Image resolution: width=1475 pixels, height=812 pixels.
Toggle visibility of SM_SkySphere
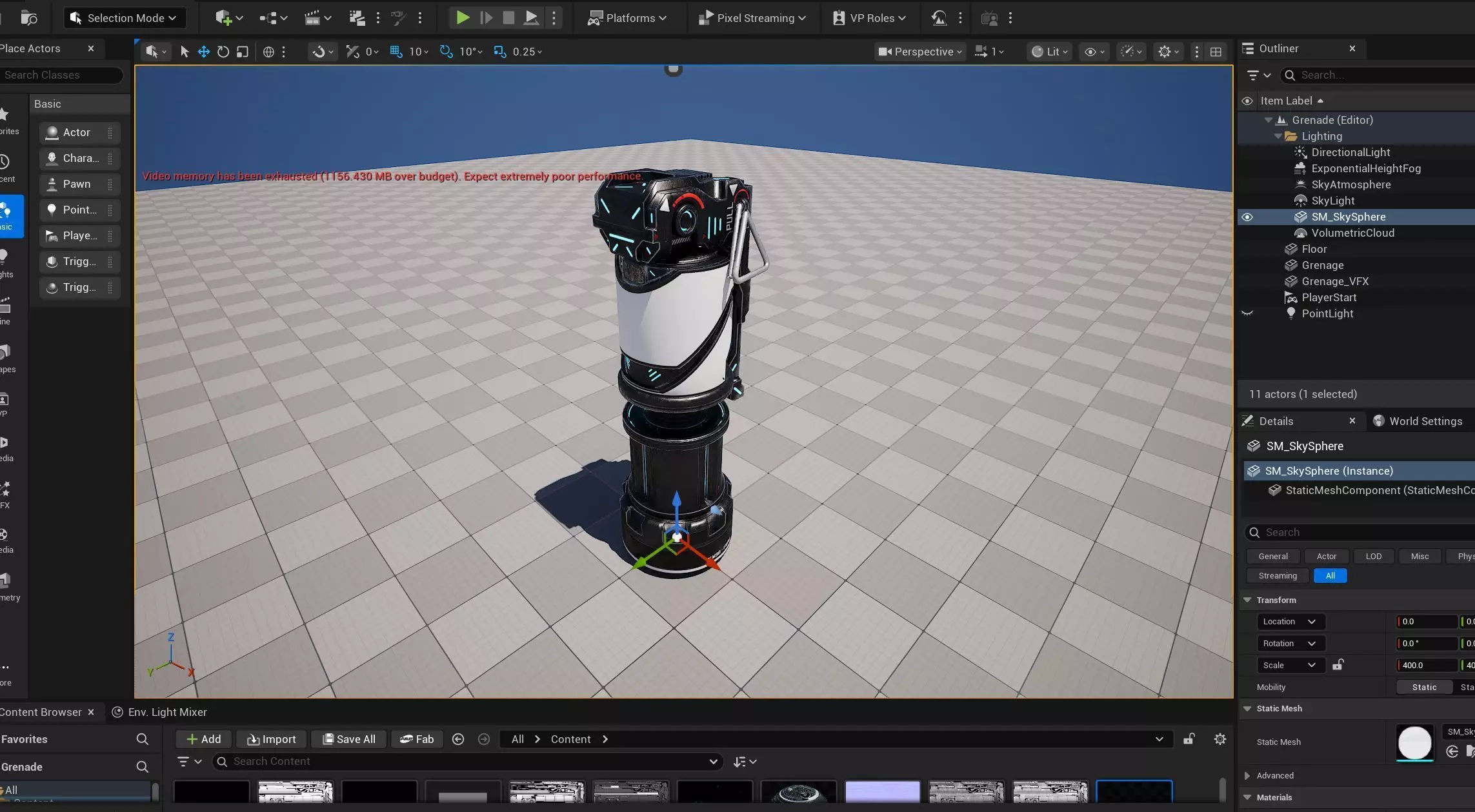pyautogui.click(x=1247, y=217)
